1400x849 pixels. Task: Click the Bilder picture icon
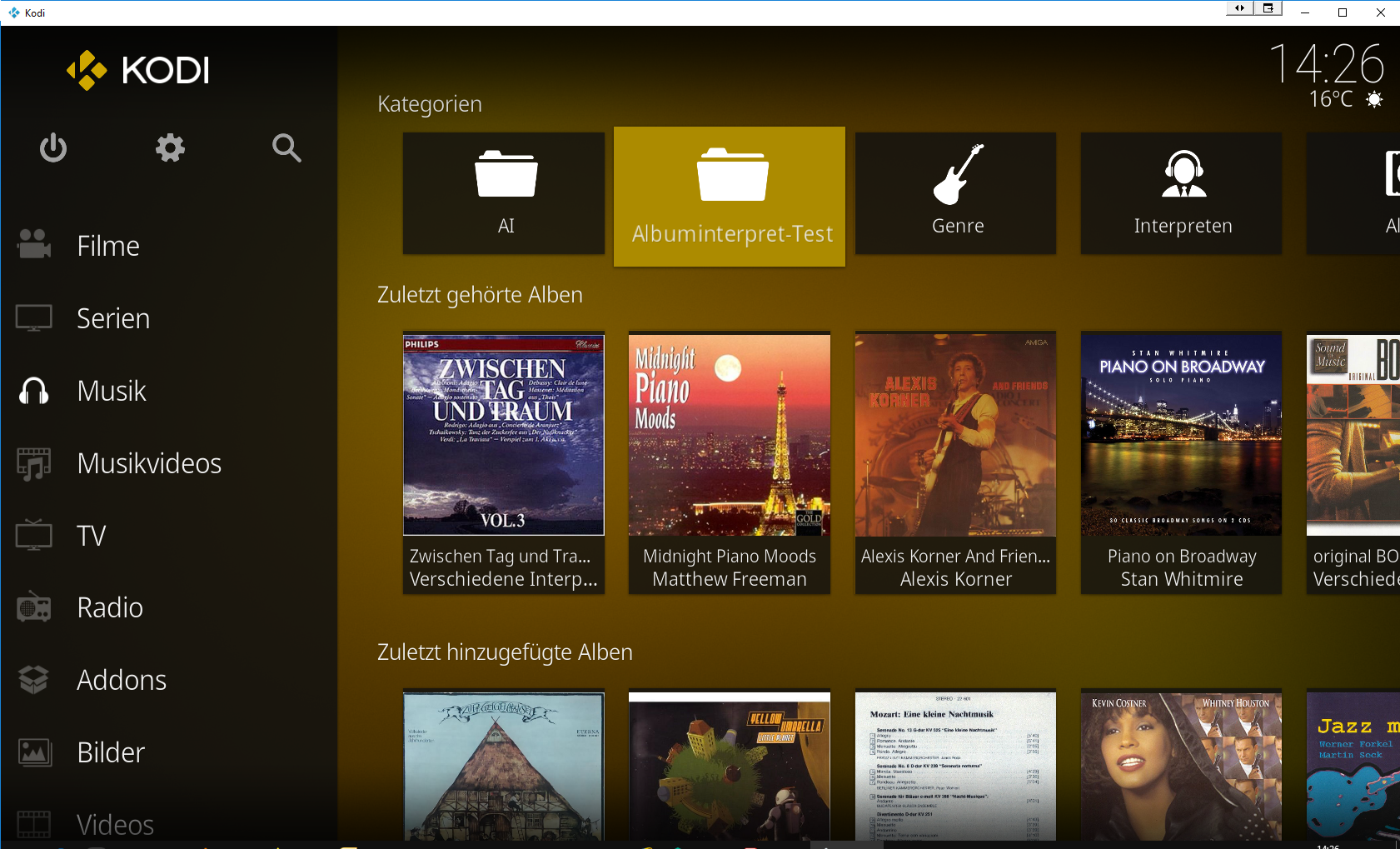click(x=34, y=752)
